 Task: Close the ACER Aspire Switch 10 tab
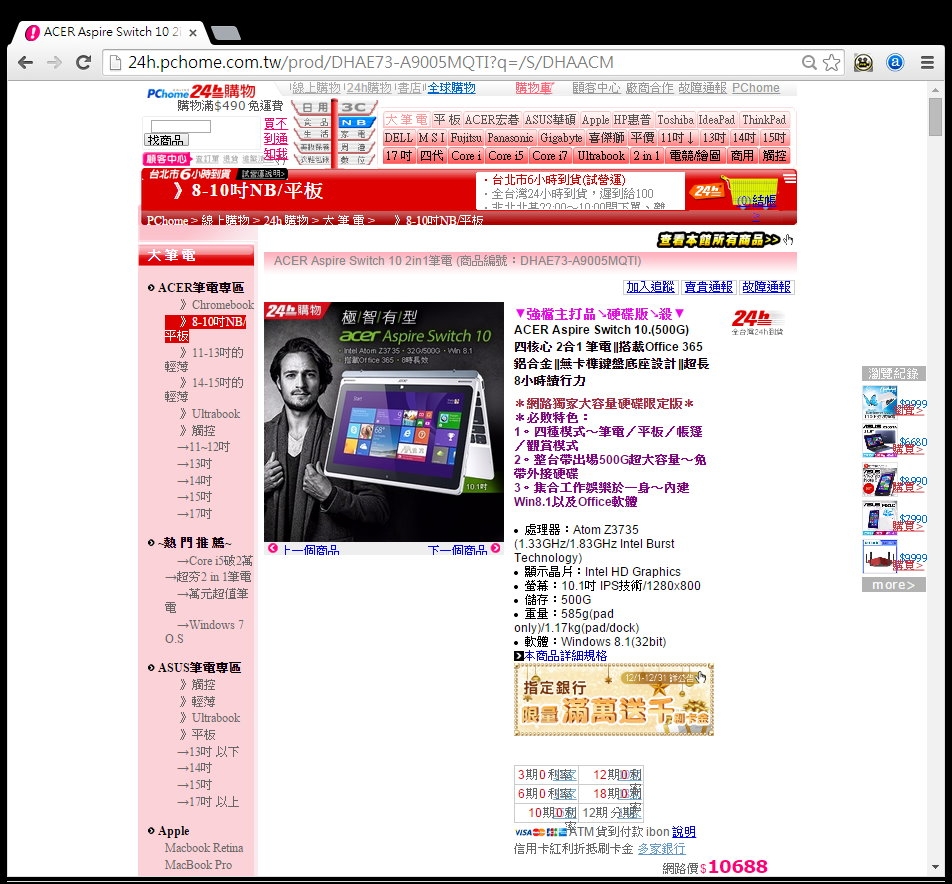coord(192,33)
